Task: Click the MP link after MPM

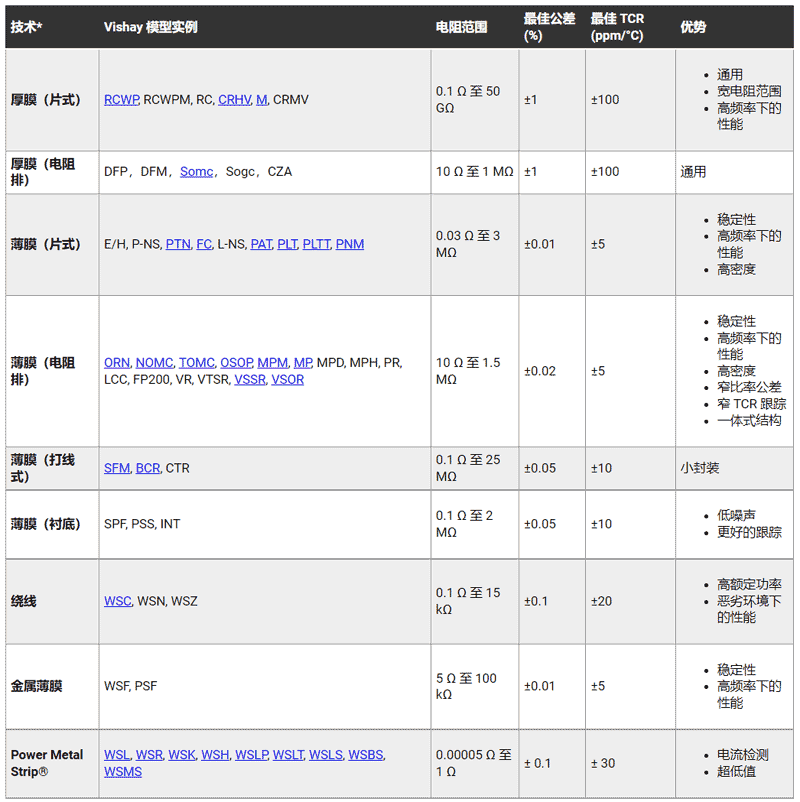Action: [302, 363]
